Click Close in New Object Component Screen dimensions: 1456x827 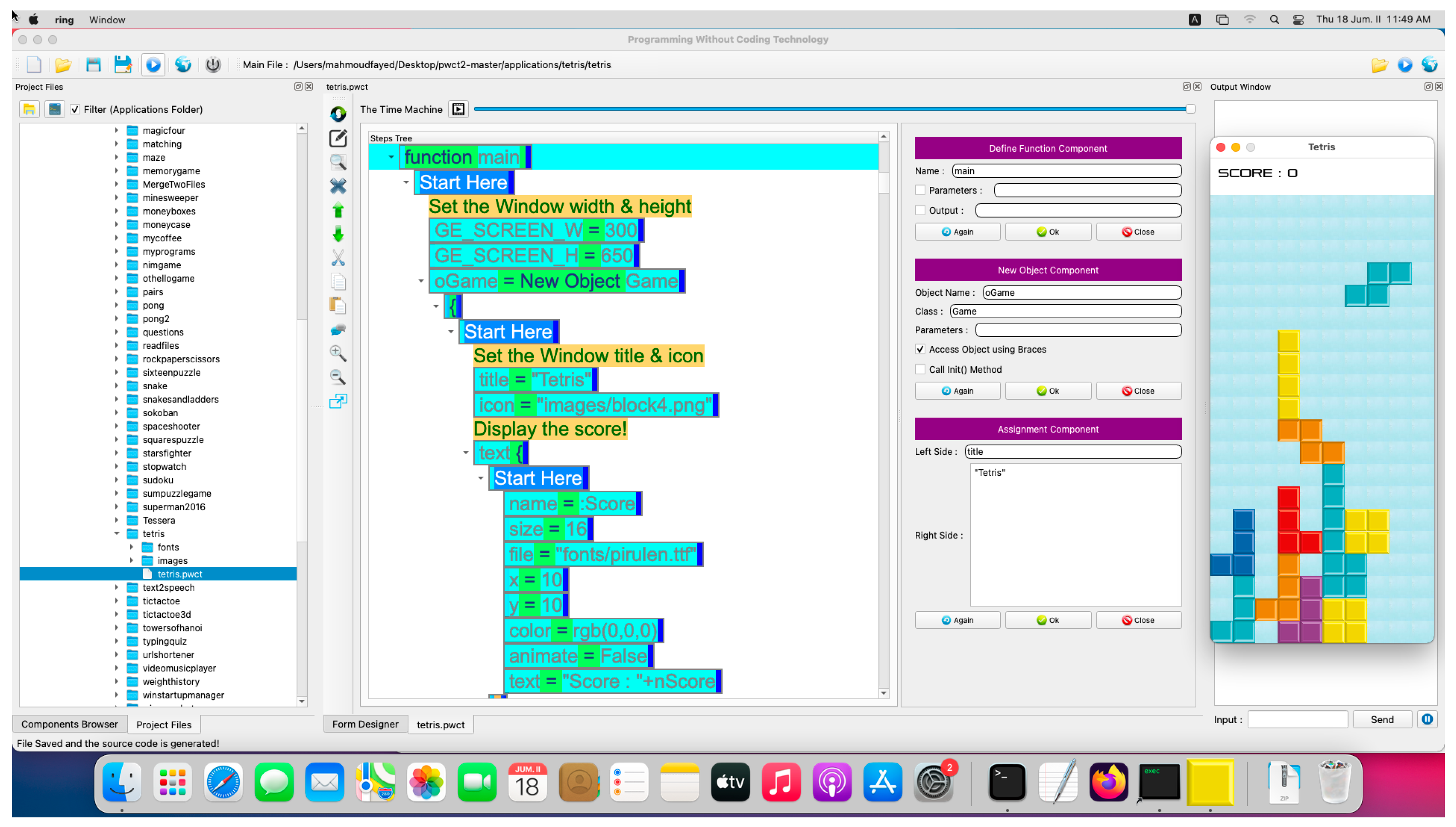click(1139, 391)
